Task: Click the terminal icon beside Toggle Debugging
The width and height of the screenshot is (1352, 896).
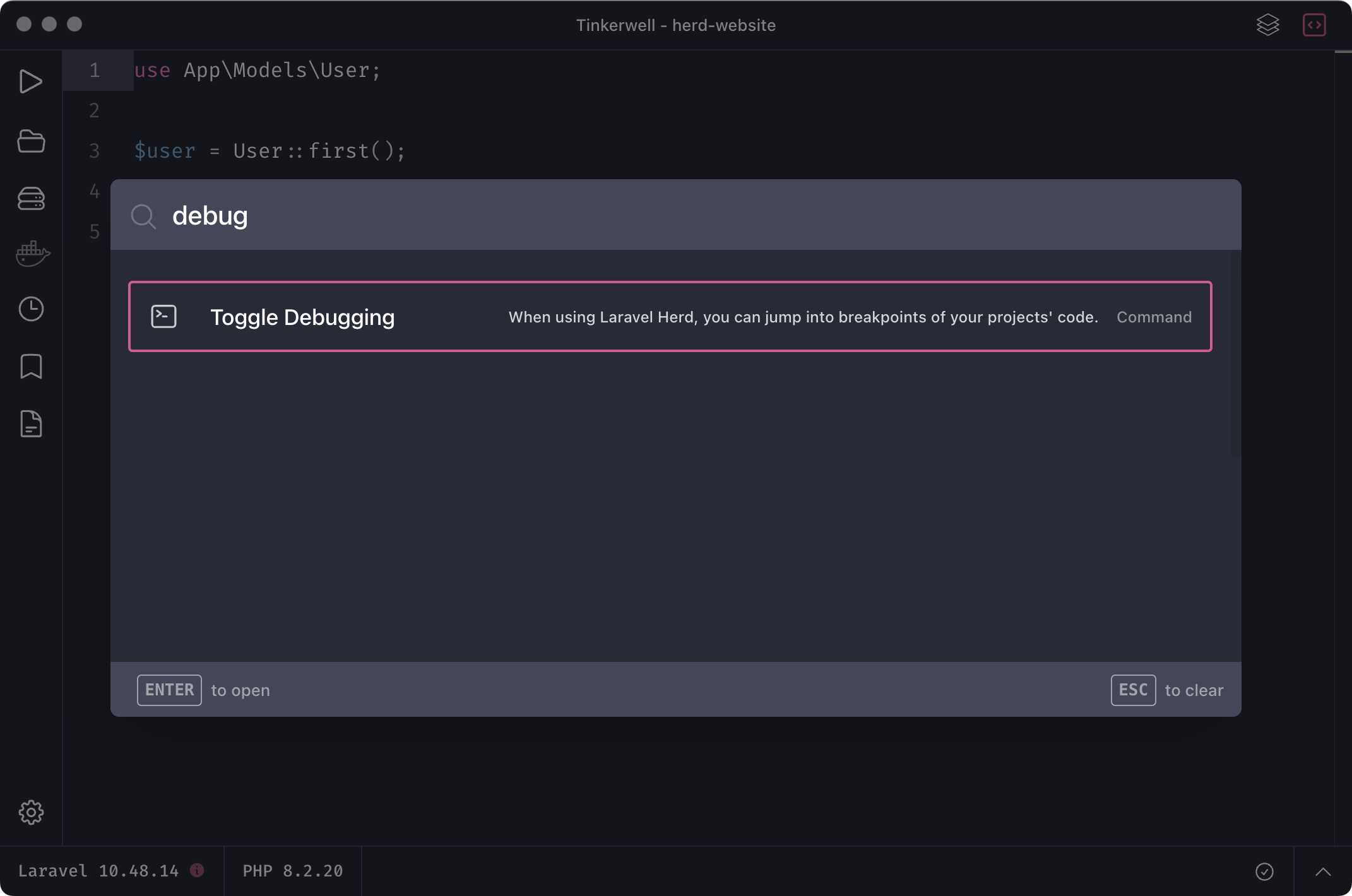Action: click(163, 316)
